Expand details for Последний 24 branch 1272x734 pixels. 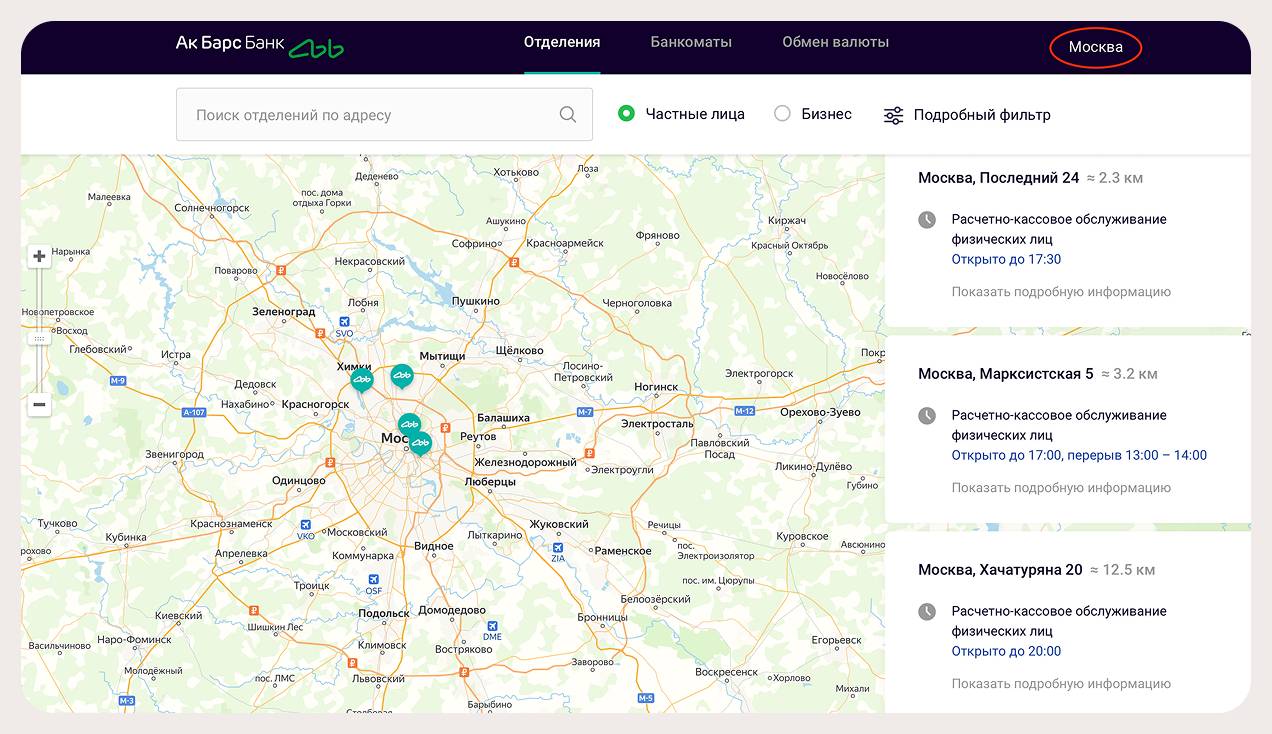(1060, 292)
